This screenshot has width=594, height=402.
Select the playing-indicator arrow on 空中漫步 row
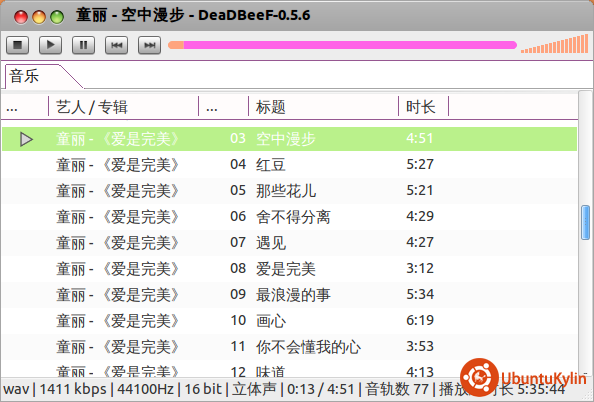[26, 139]
